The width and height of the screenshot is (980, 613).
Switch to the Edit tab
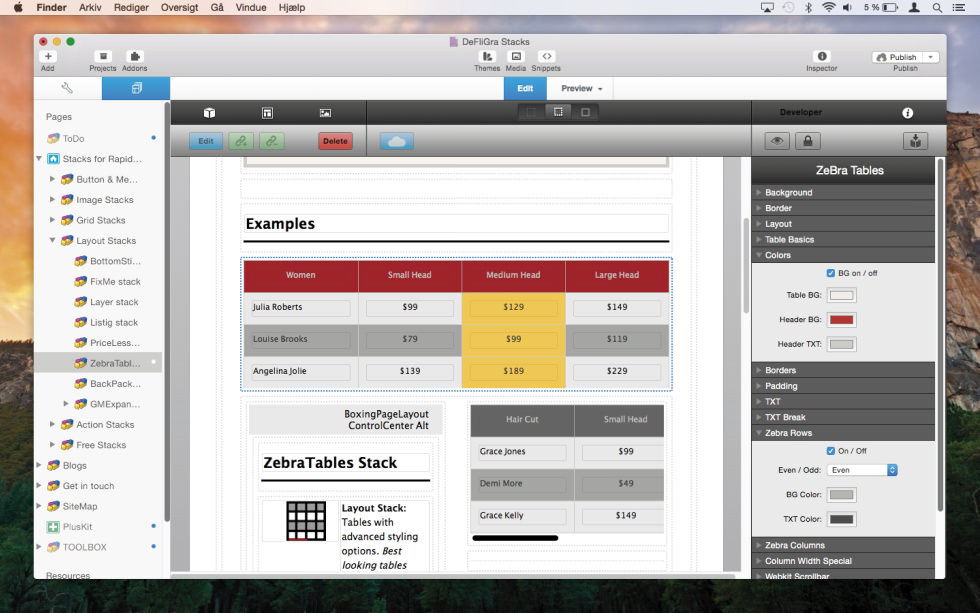pos(525,88)
